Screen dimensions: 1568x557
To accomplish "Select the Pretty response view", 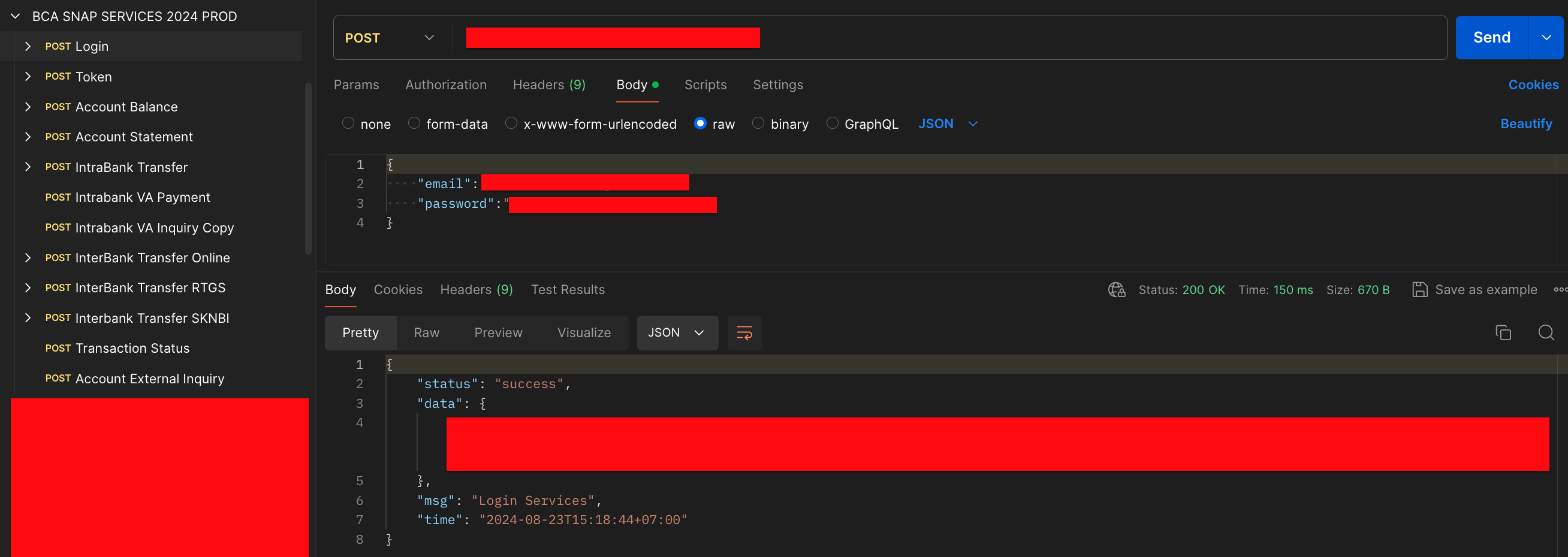I will coord(360,332).
